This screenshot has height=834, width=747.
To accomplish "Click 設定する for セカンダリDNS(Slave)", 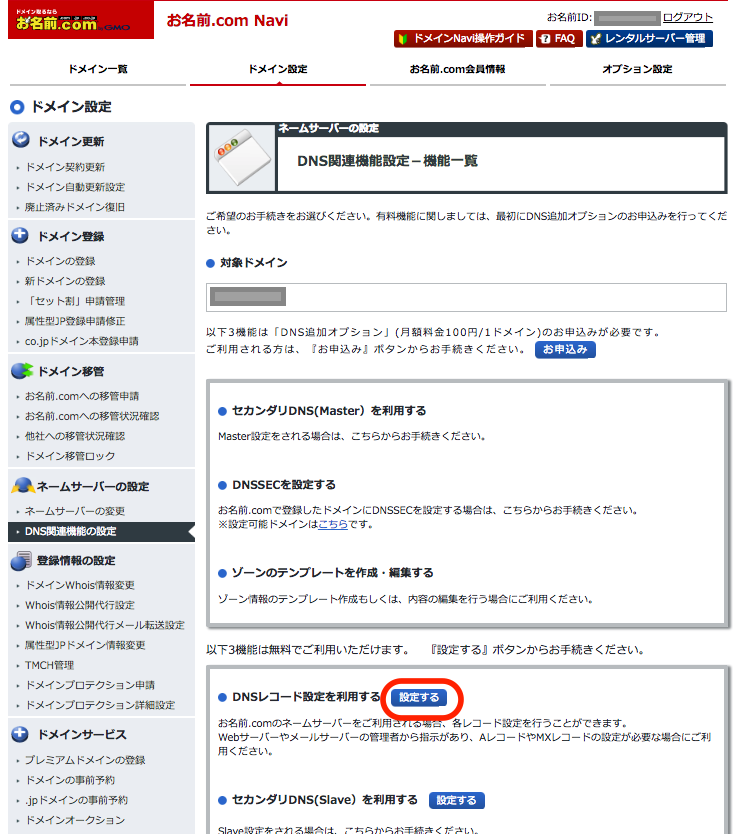I will click(x=456, y=800).
